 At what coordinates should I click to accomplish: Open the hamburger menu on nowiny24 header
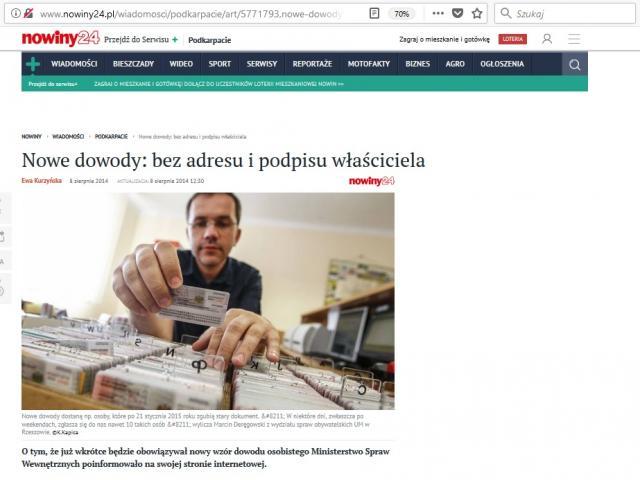pyautogui.click(x=574, y=39)
